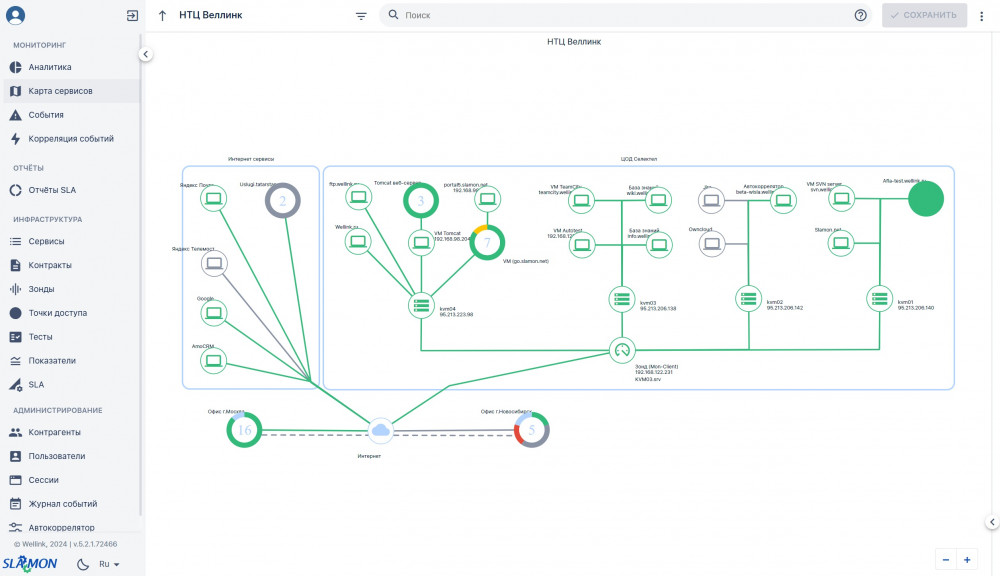Click the logout icon in sidebar header

(132, 15)
